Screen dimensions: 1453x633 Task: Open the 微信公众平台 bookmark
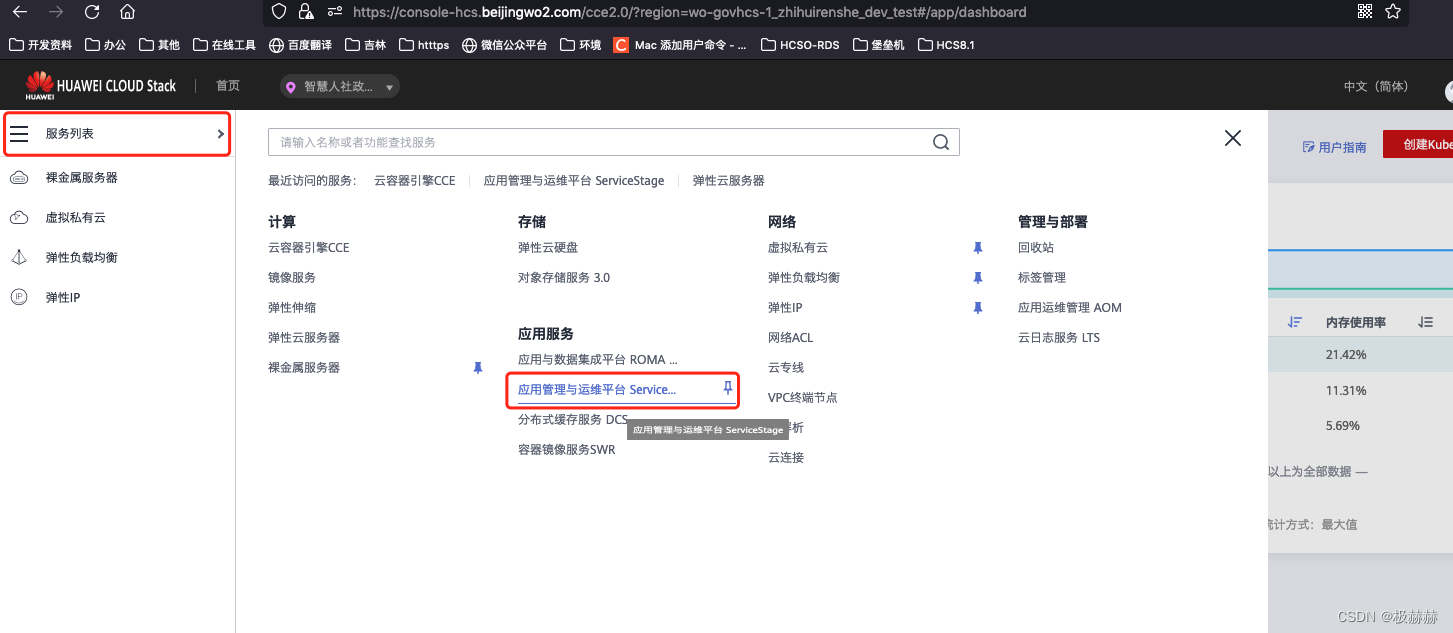(505, 45)
